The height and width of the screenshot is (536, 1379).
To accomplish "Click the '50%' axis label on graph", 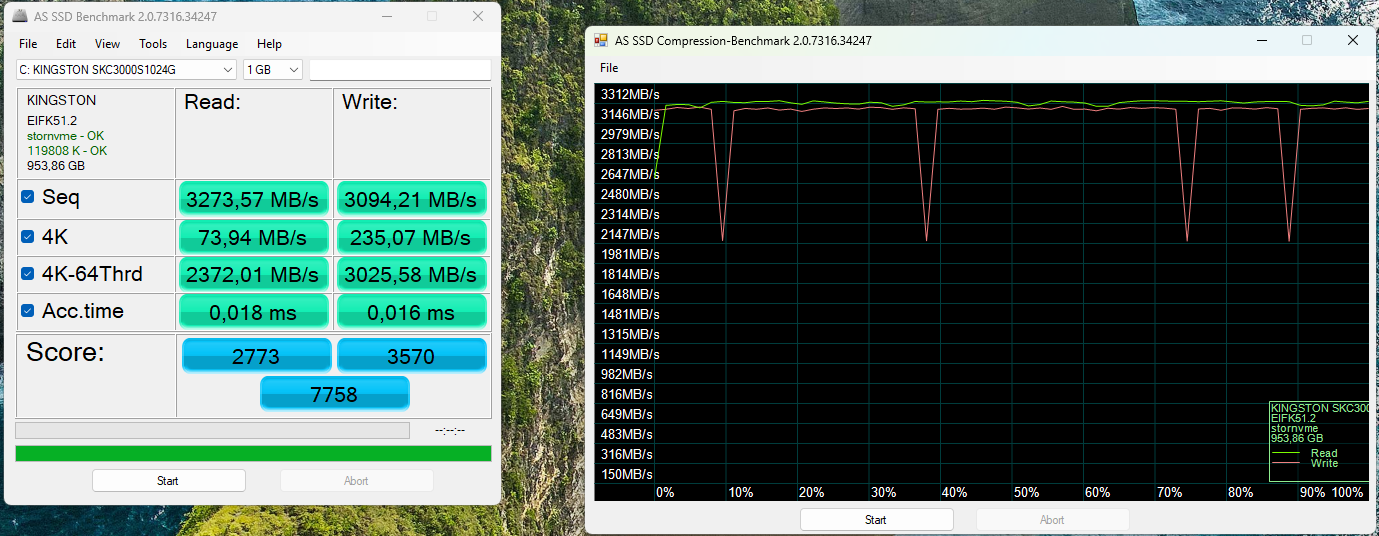I will click(x=1027, y=493).
